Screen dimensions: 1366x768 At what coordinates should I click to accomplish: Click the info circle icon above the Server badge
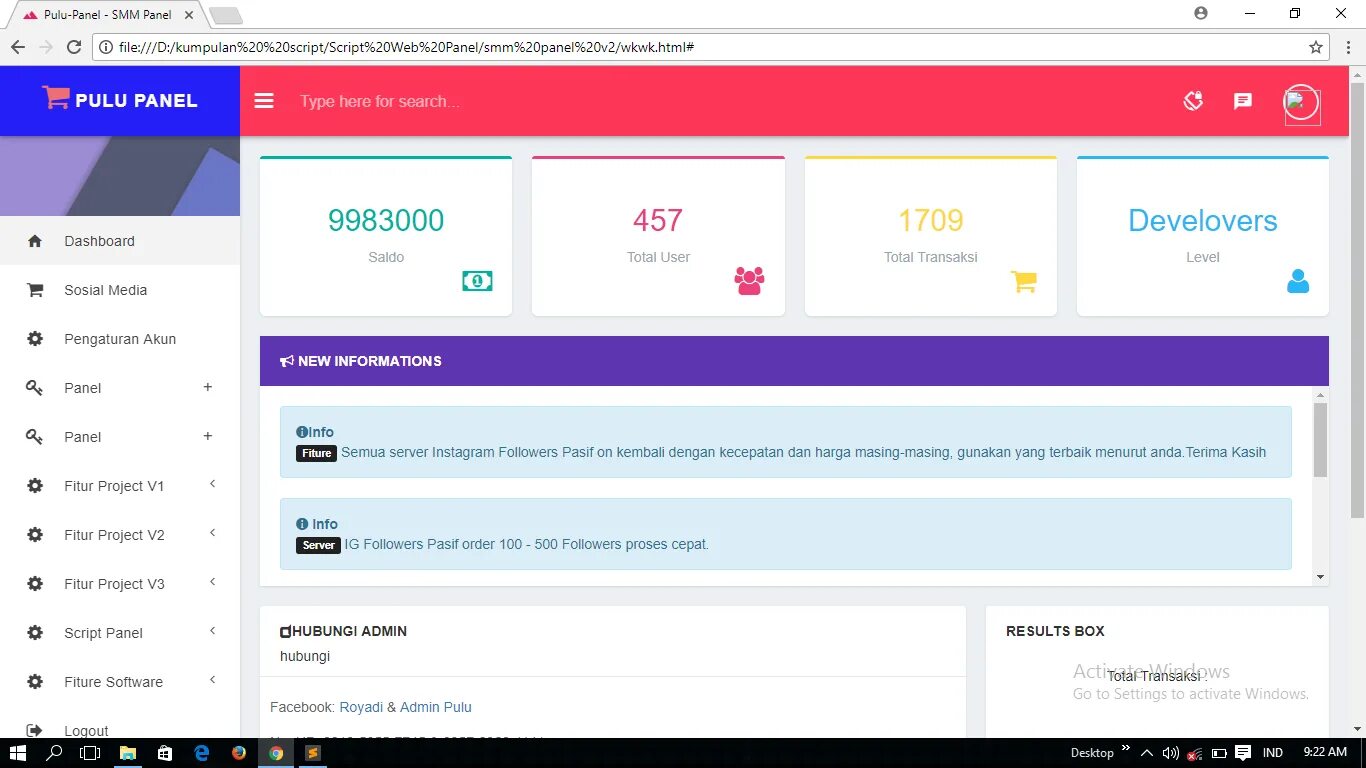coord(302,524)
